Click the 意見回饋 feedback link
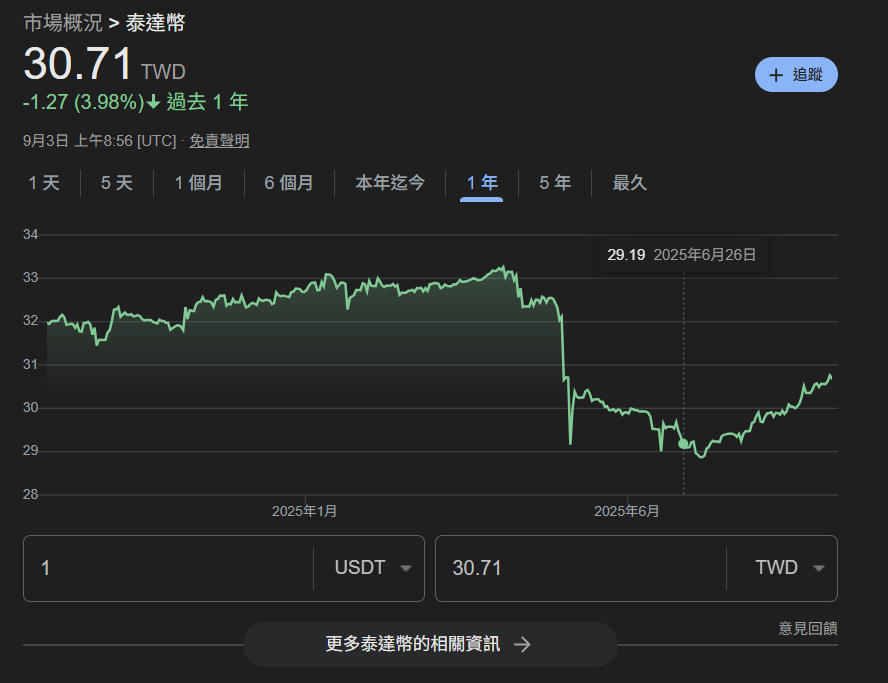888x683 pixels. tap(808, 628)
